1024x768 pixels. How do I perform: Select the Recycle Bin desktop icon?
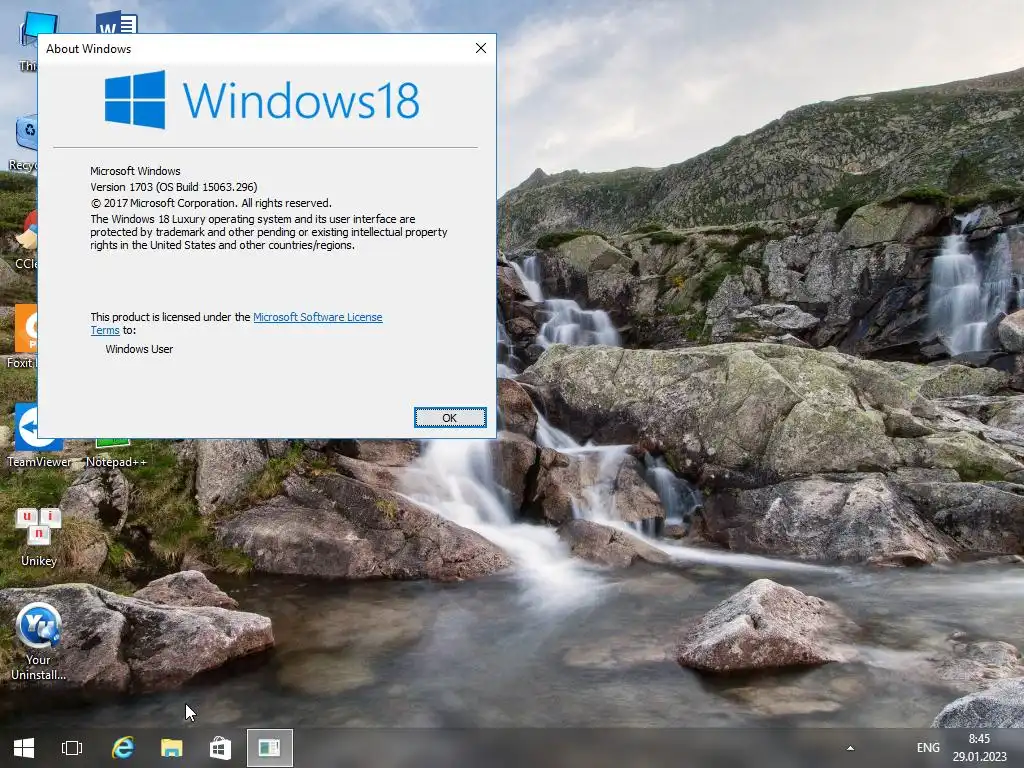24,142
